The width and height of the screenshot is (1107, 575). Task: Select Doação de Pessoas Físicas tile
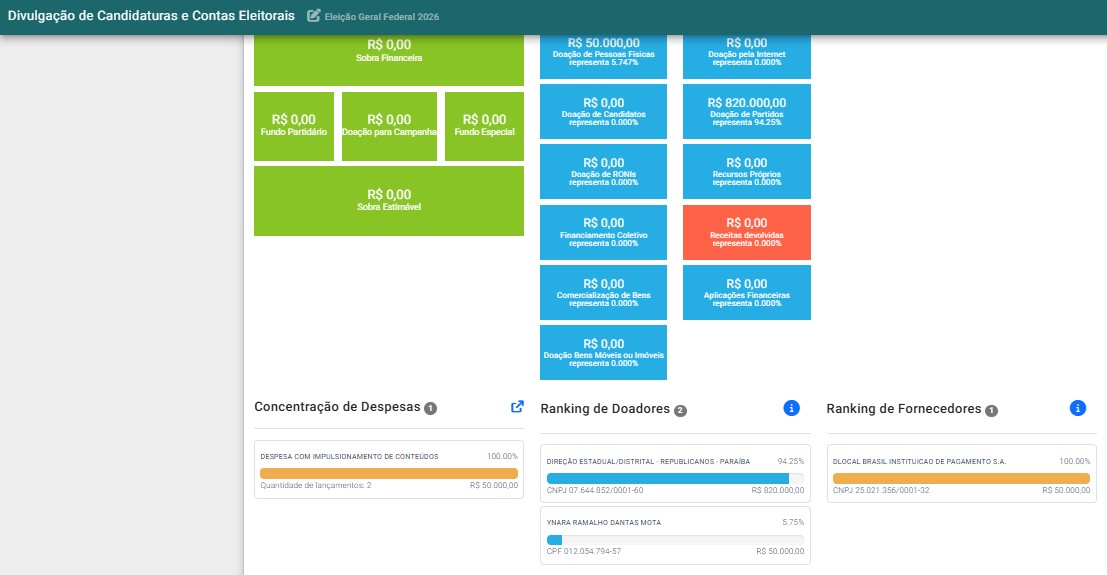tap(603, 56)
